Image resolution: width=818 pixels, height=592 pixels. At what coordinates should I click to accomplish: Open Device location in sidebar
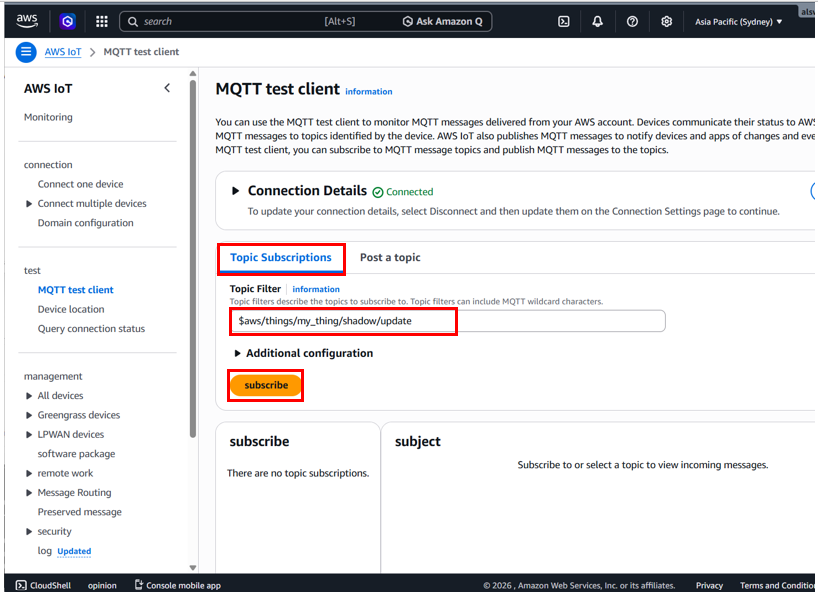pyautogui.click(x=71, y=309)
